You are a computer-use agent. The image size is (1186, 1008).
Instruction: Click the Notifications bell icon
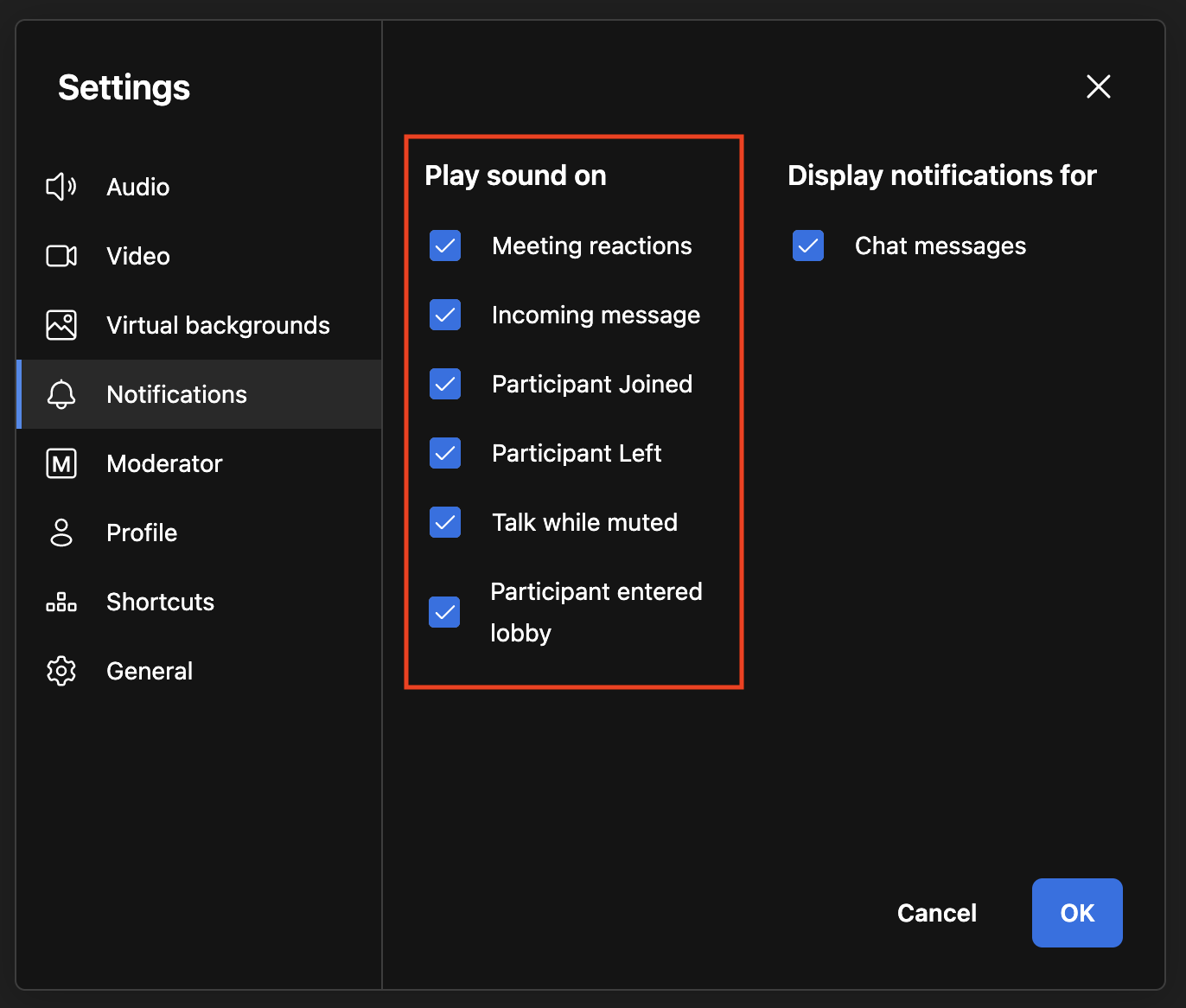click(61, 394)
